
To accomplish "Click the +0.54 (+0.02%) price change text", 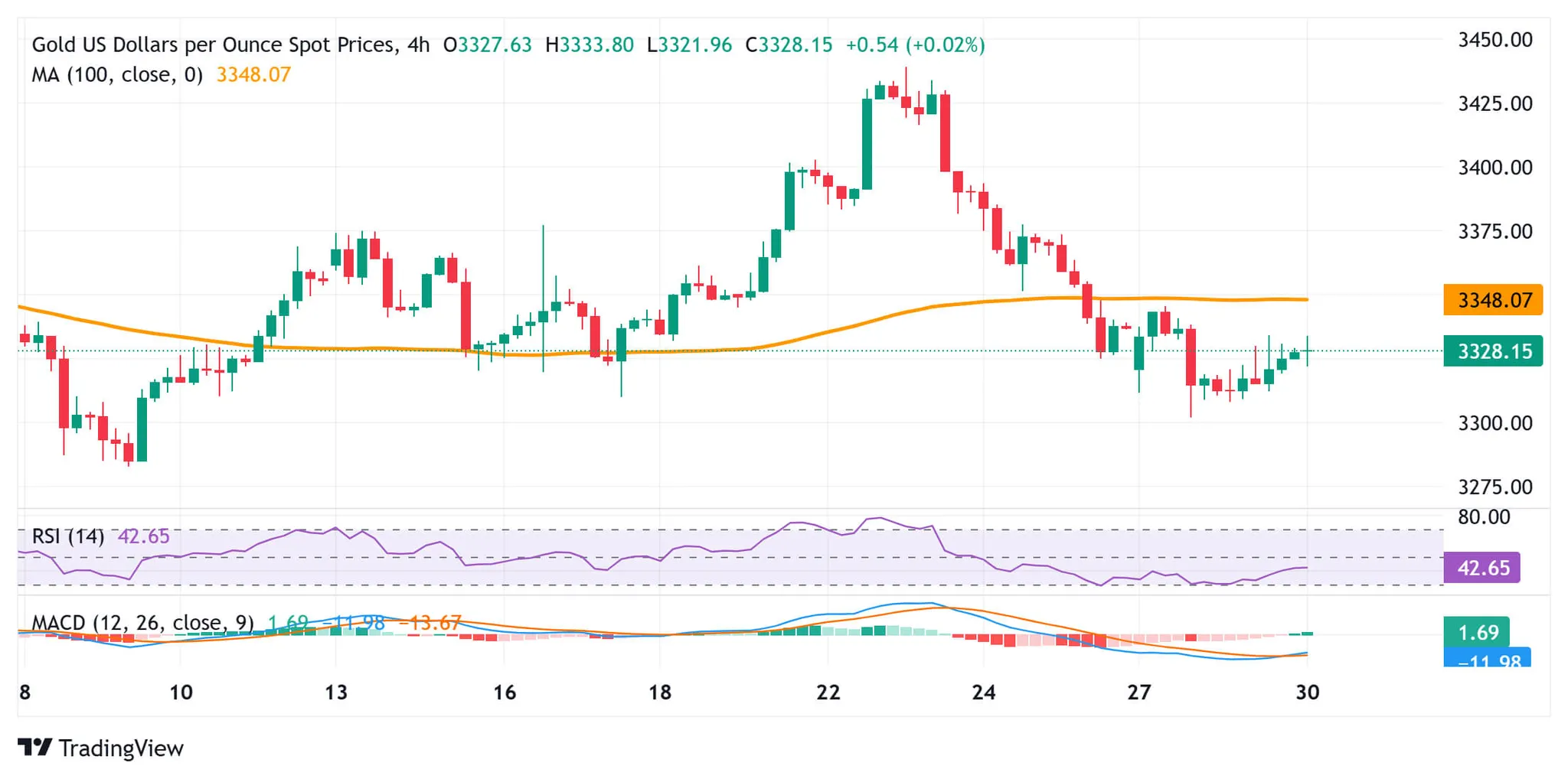I will pos(914,45).
